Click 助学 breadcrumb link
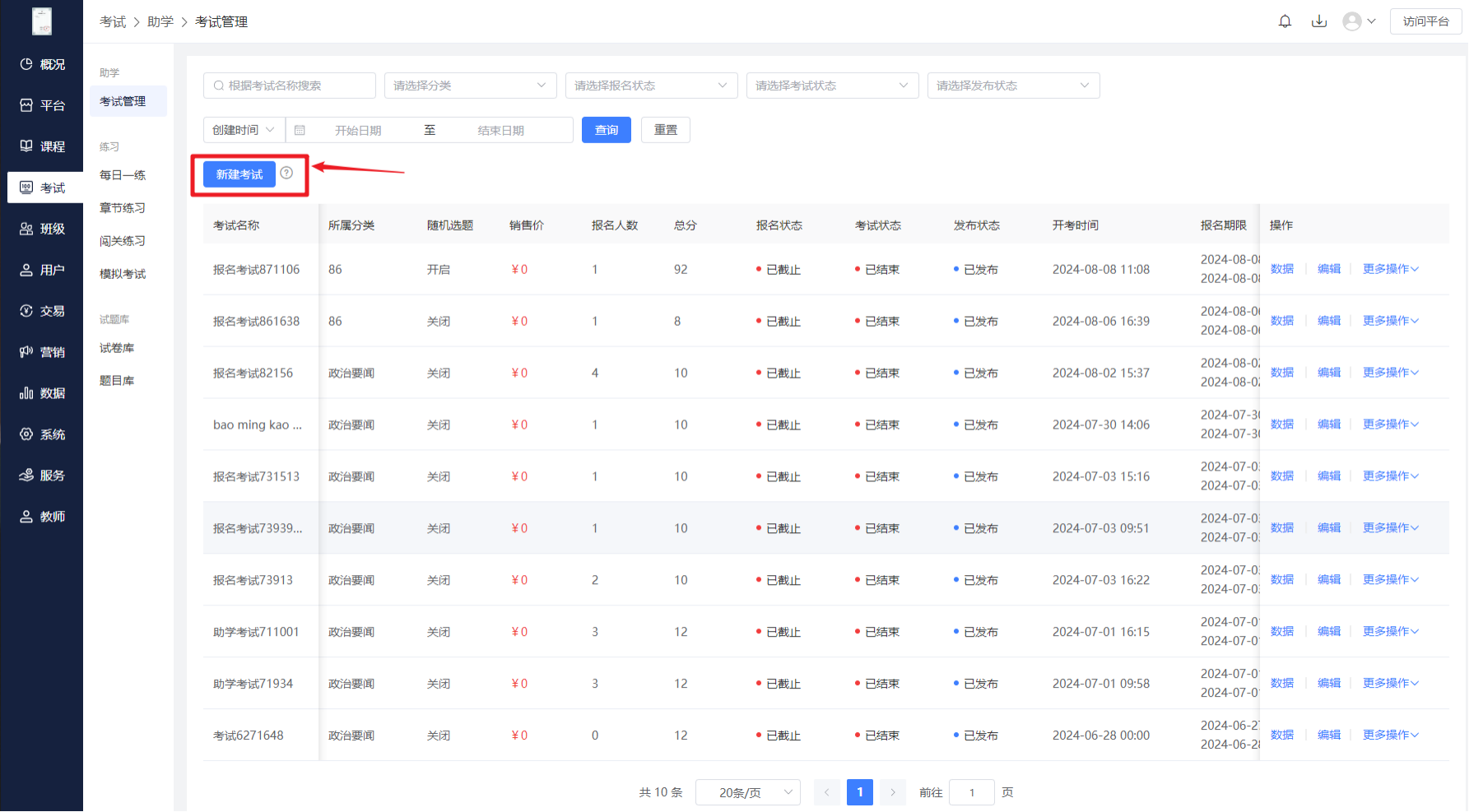 click(x=160, y=22)
